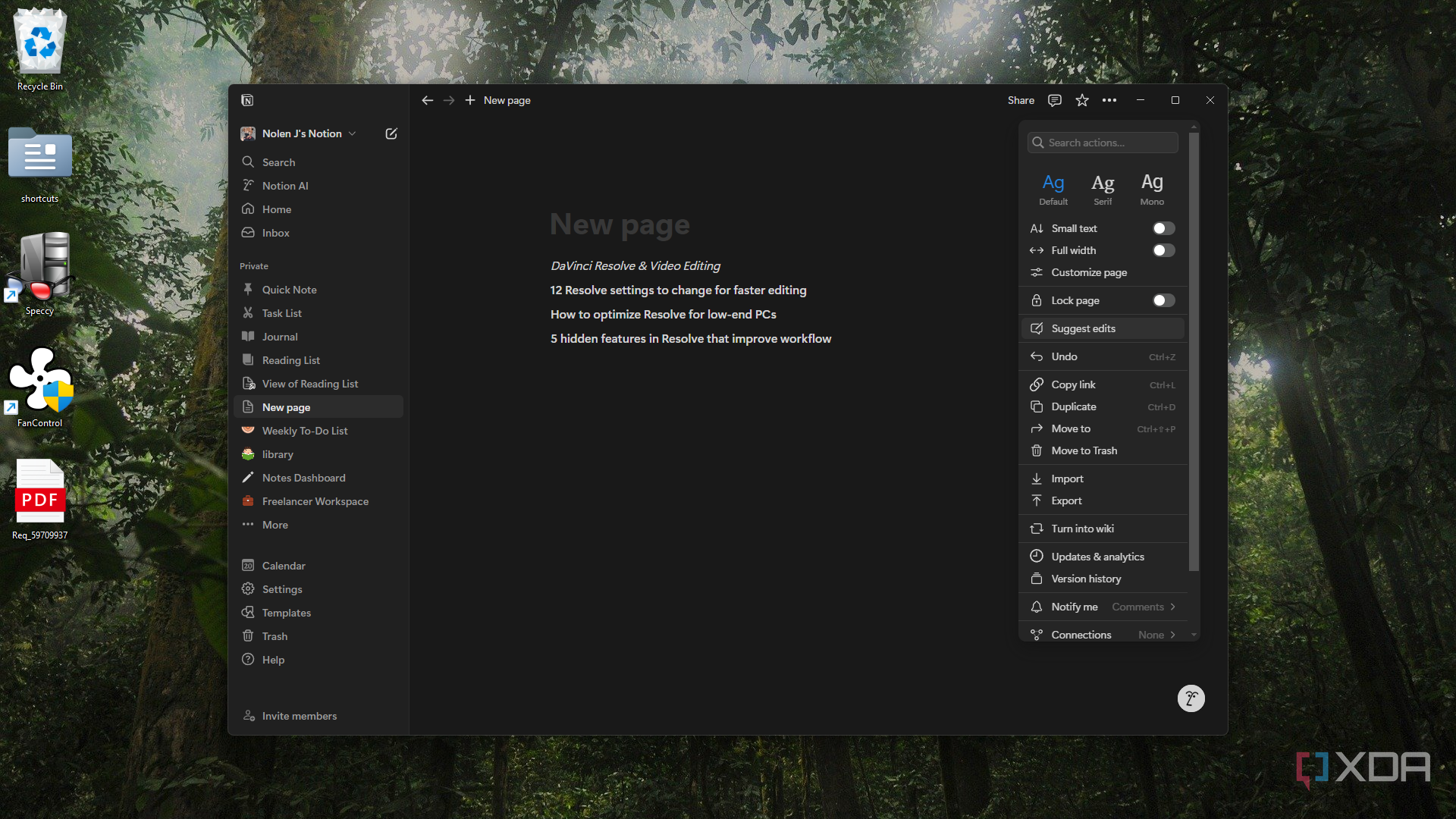Add a new tab with plus icon
This screenshot has height=819, width=1456.
pos(470,100)
